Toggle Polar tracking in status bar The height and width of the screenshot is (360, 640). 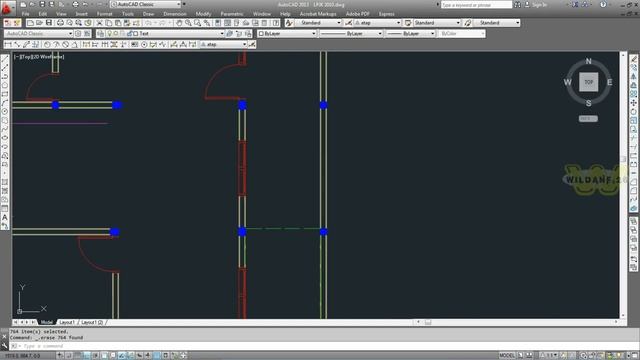[96, 356]
